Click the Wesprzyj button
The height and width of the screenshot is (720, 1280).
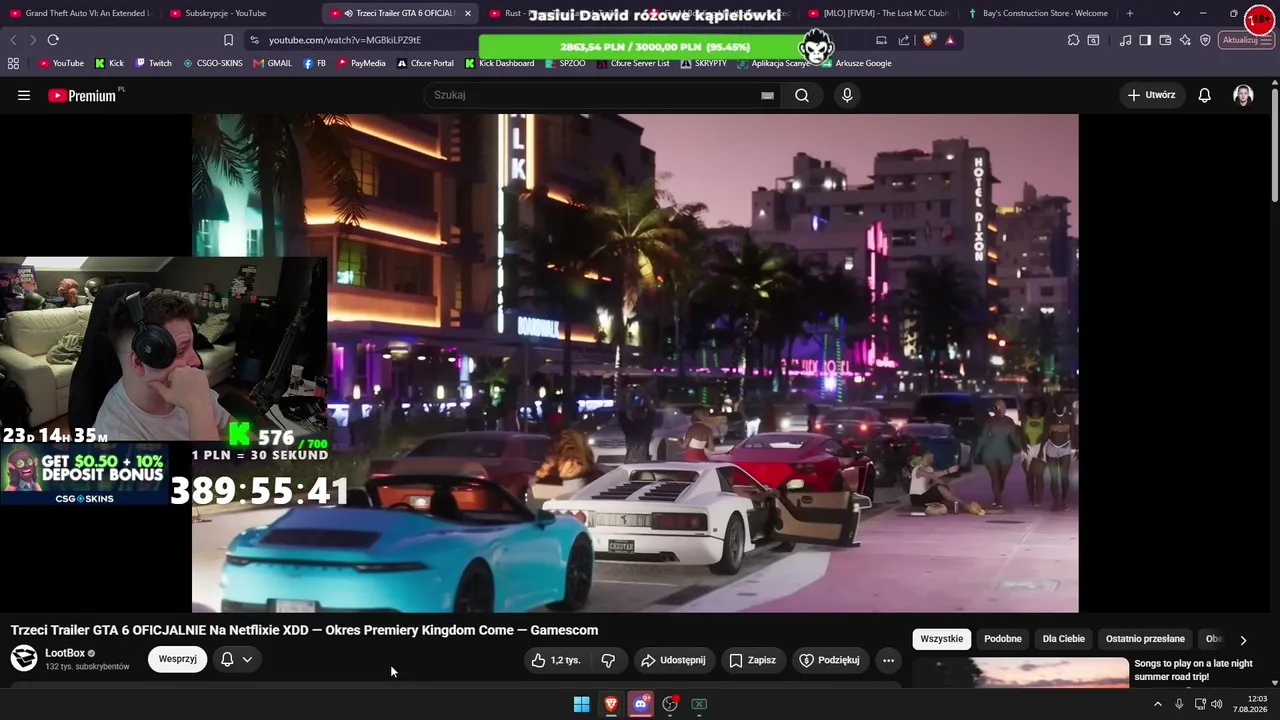[177, 659]
